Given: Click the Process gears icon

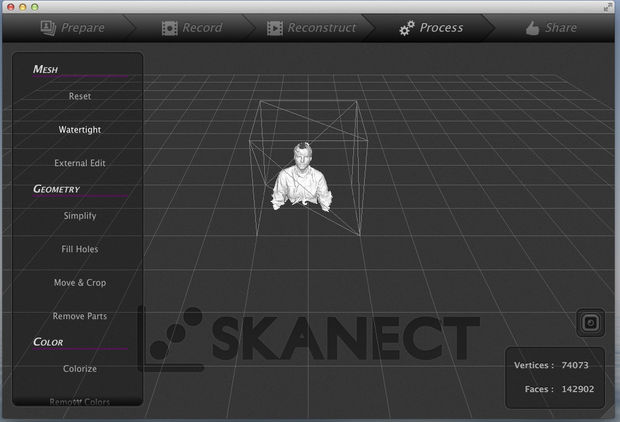Looking at the screenshot, I should coord(406,28).
